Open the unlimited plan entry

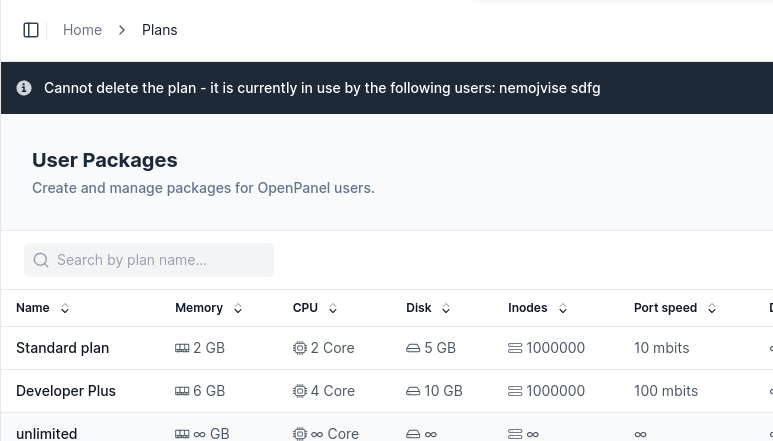[x=47, y=434]
